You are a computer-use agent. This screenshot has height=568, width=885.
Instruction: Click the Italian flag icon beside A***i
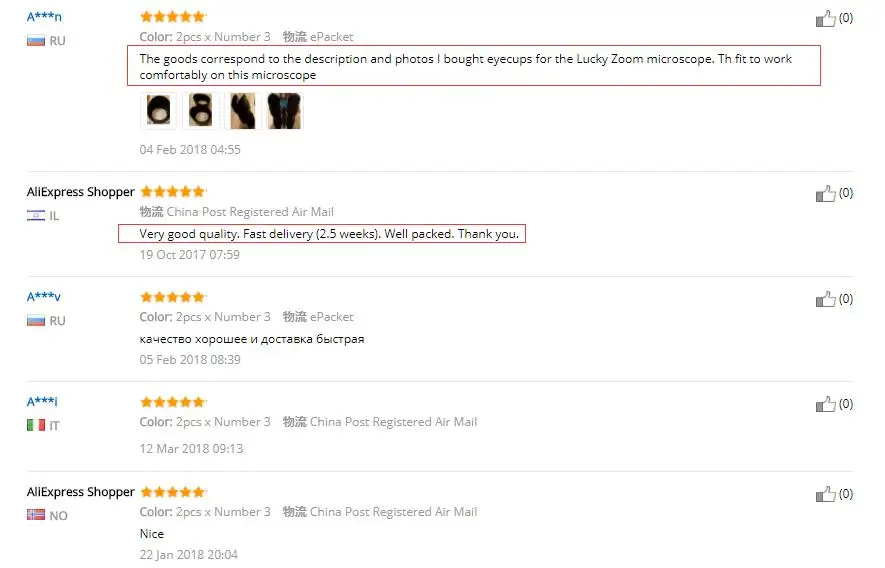[x=36, y=425]
